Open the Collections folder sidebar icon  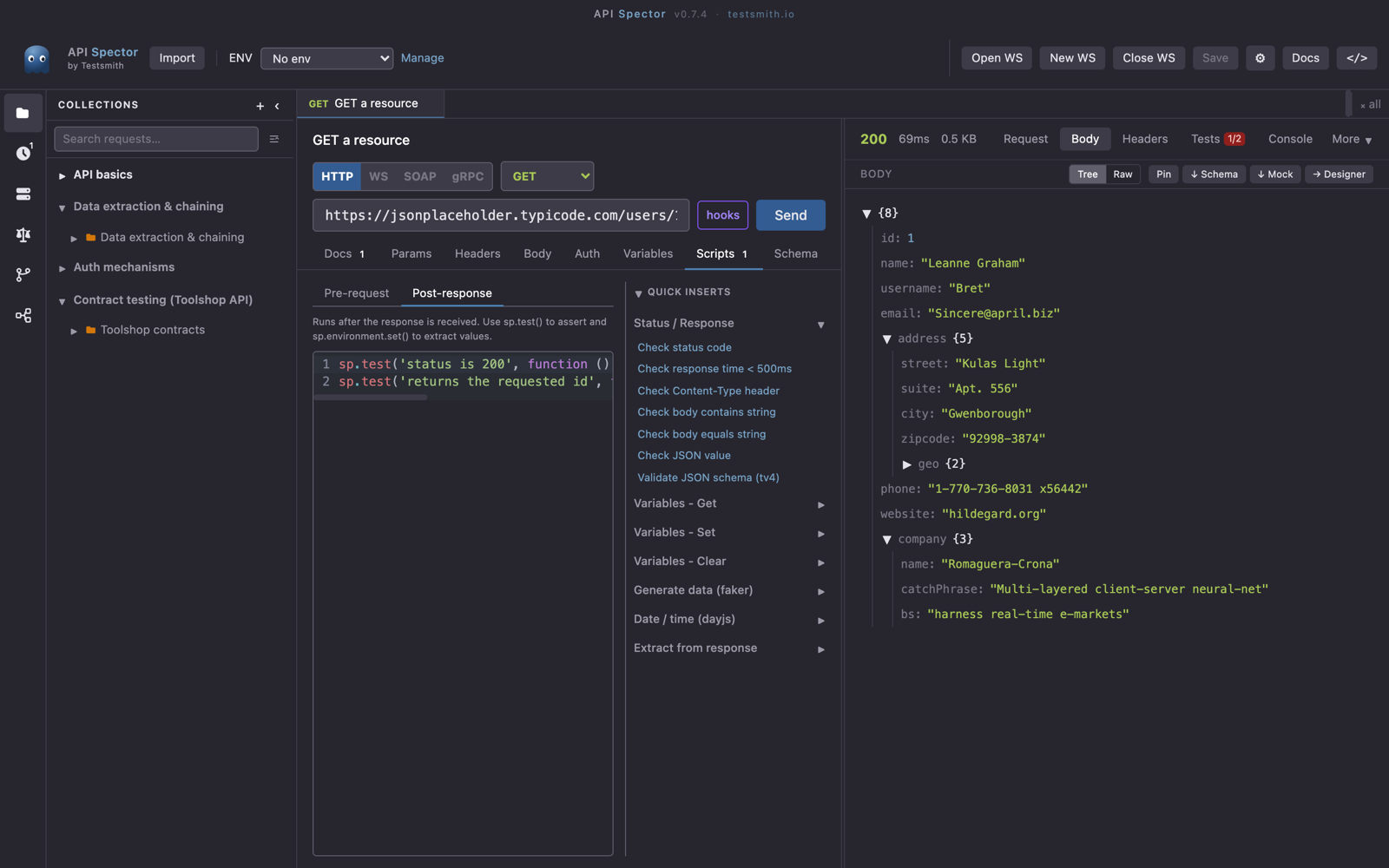pyautogui.click(x=23, y=113)
